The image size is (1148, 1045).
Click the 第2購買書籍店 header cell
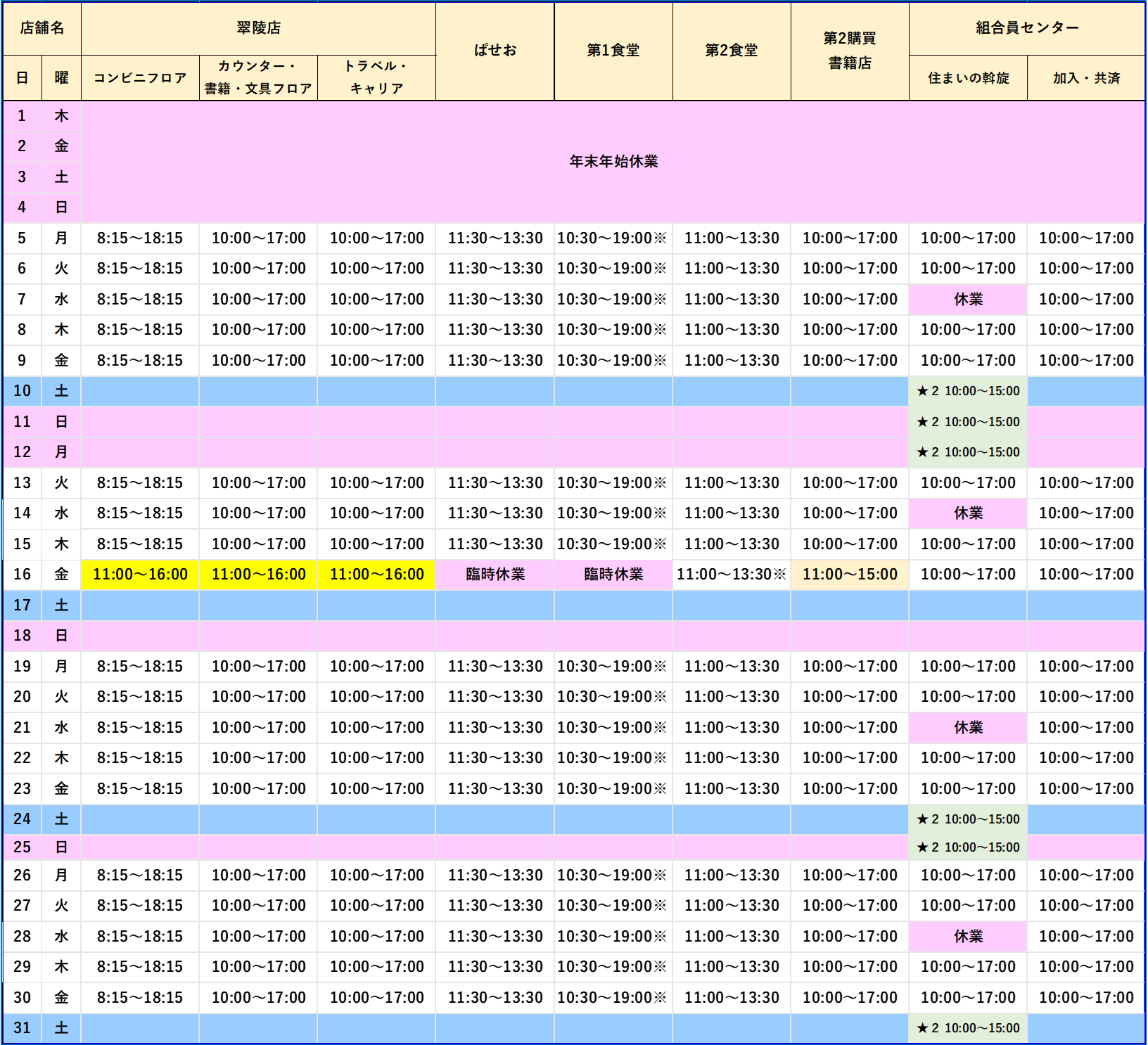(x=849, y=51)
